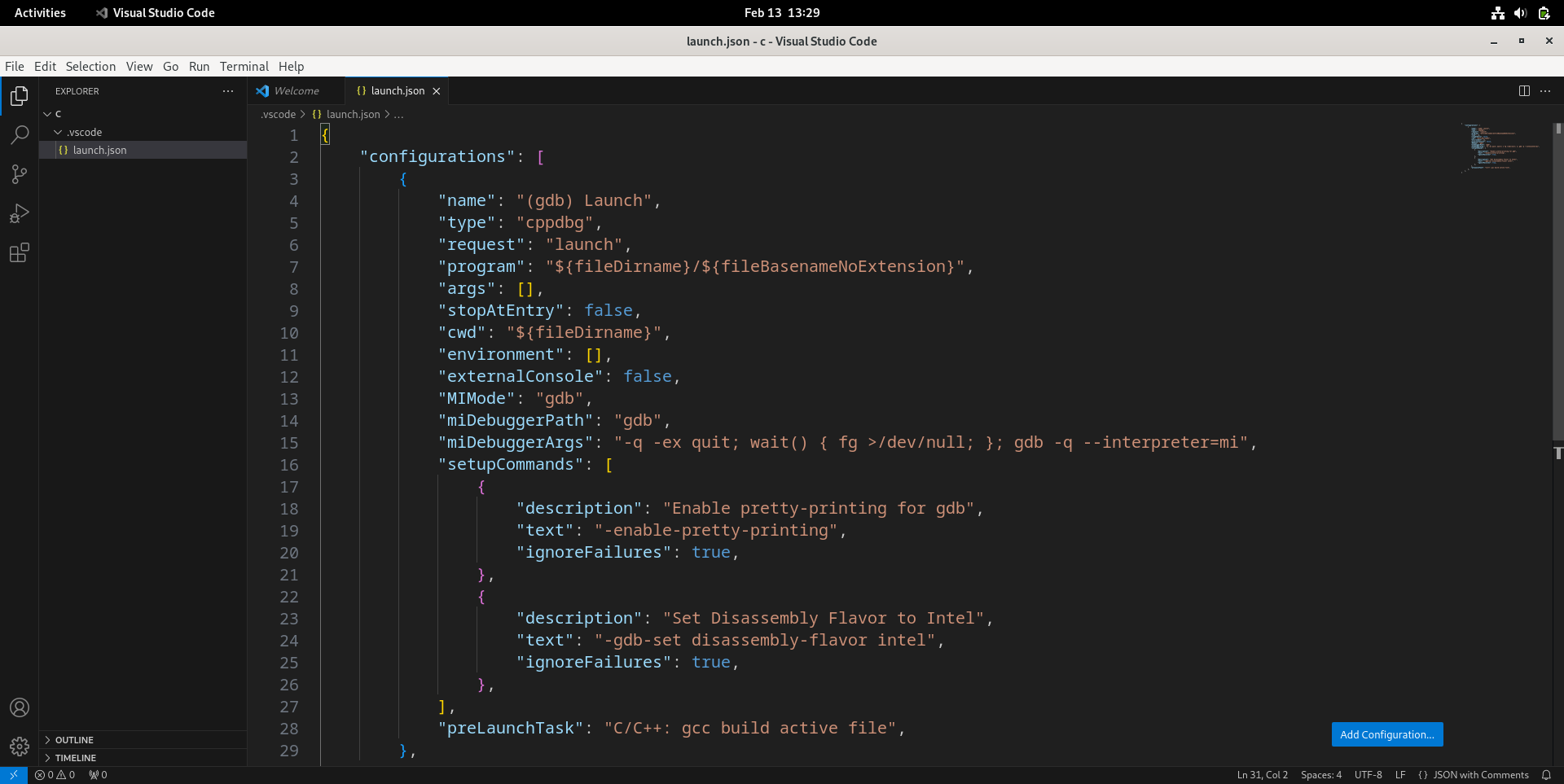Click "(gdb) Launch" name value
The image size is (1564, 784).
[x=584, y=201]
